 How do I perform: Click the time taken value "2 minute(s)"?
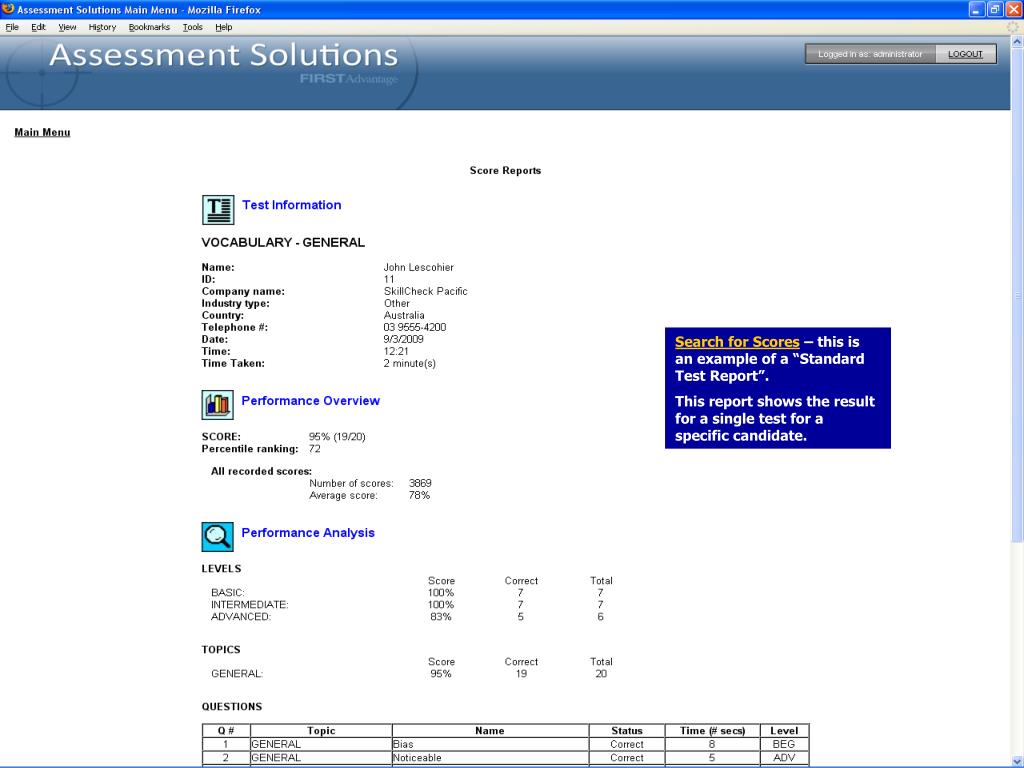[x=409, y=364]
